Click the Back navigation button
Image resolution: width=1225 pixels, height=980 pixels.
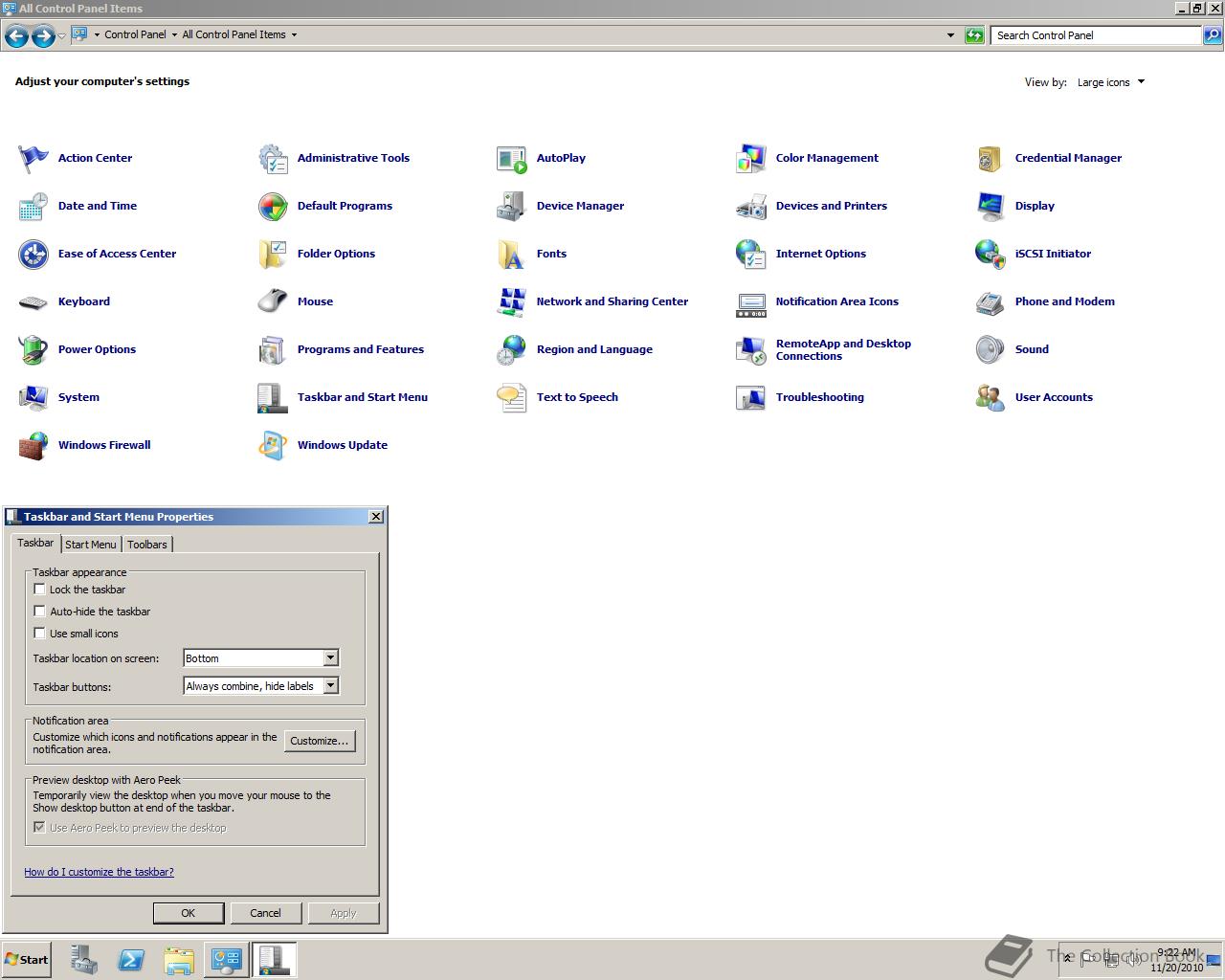(16, 36)
